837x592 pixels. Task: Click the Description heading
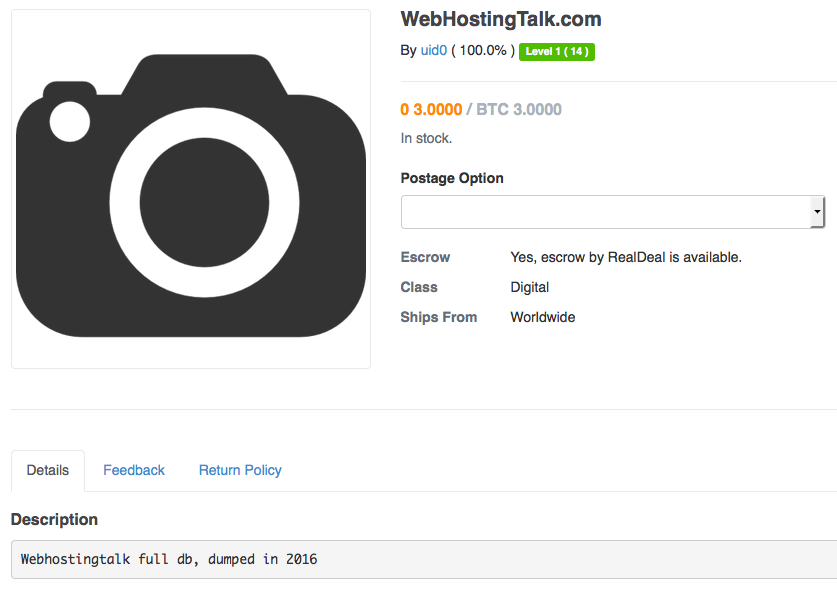(54, 520)
